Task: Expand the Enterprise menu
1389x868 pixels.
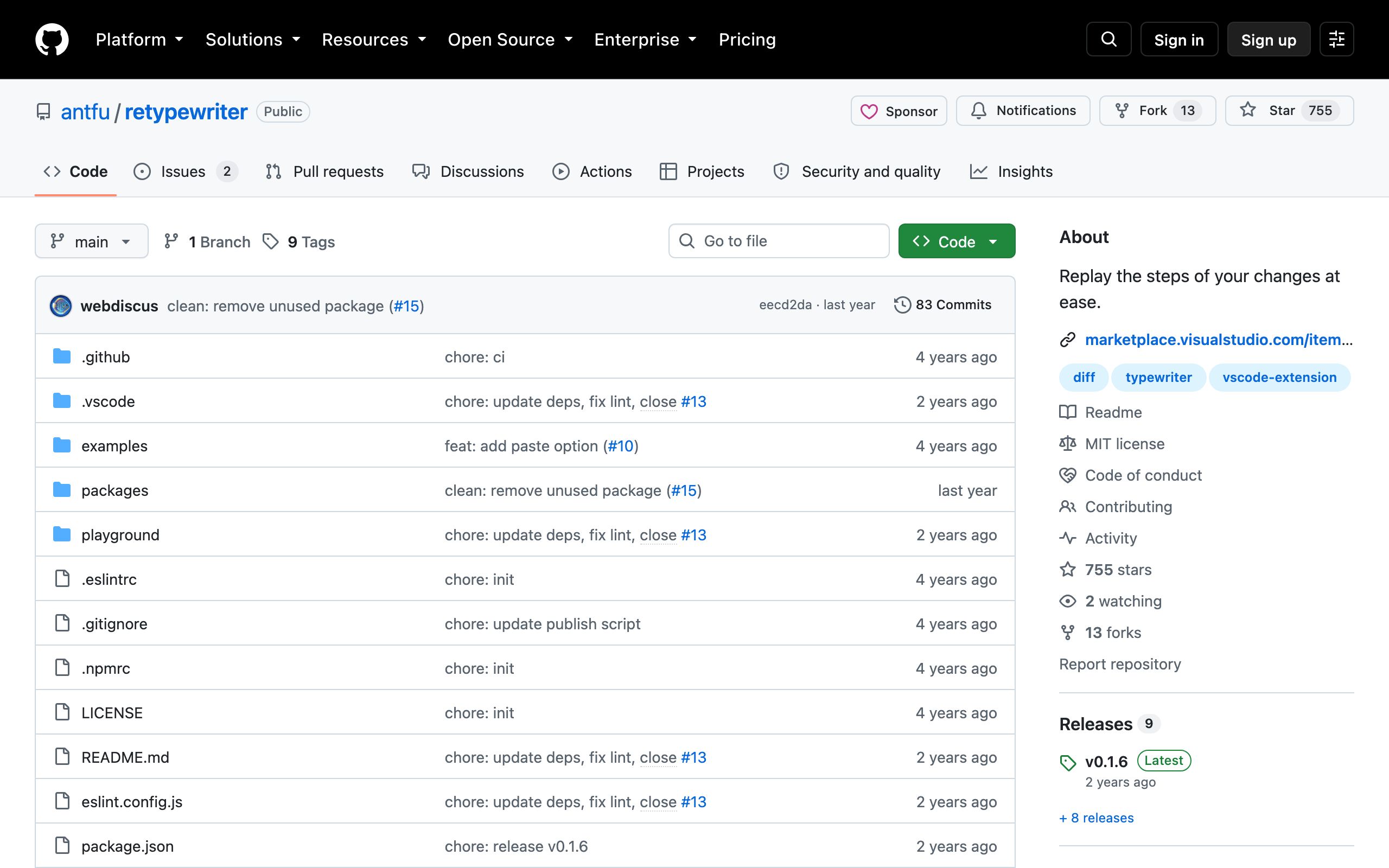Action: click(645, 40)
